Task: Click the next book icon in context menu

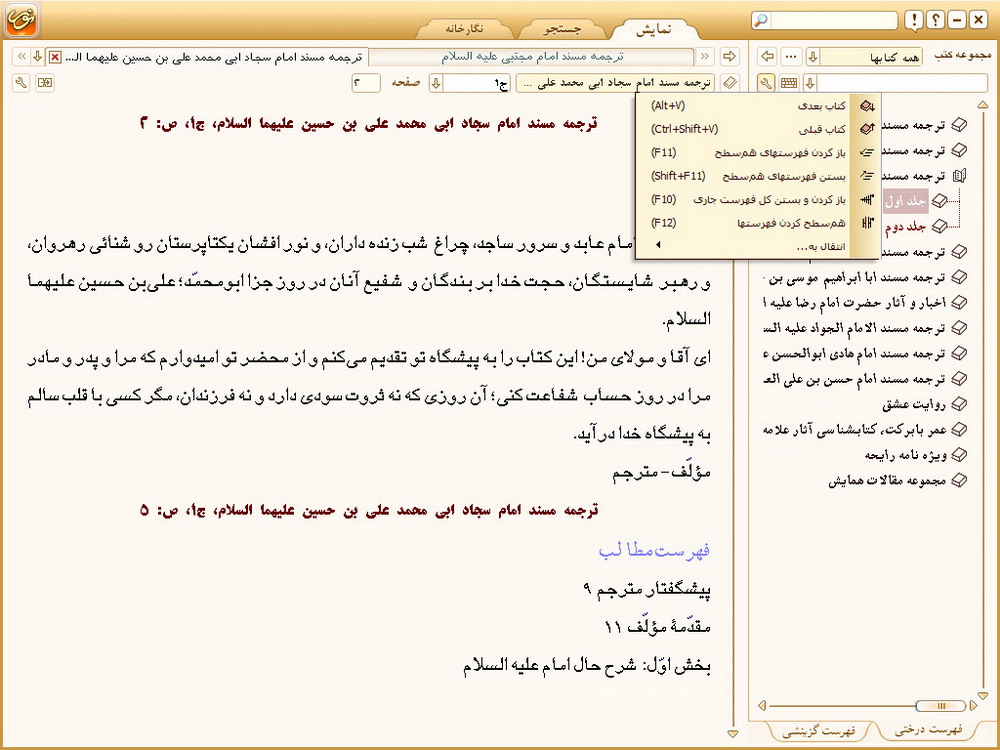Action: pos(867,106)
